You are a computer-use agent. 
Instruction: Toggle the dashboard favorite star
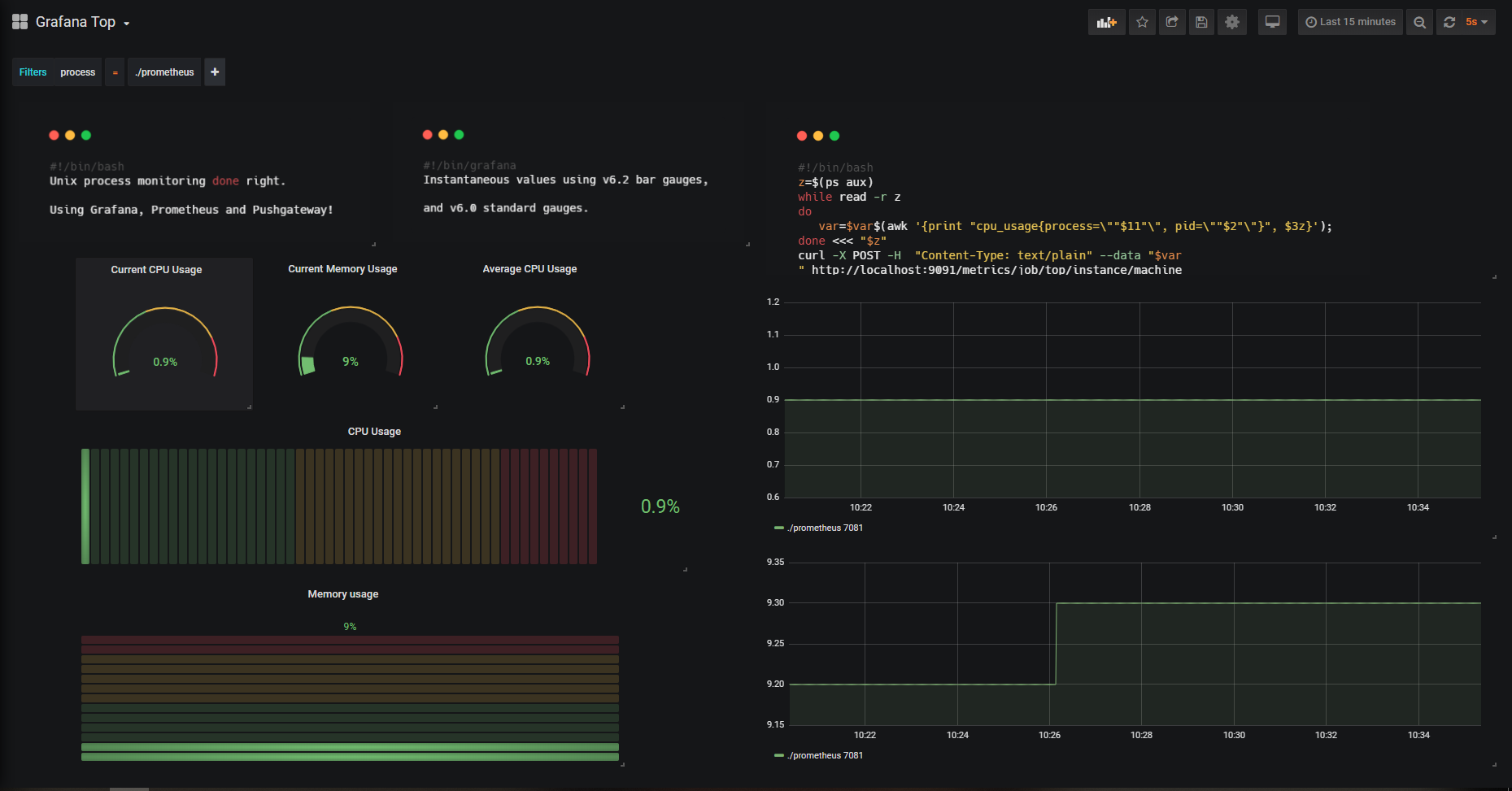(1141, 22)
